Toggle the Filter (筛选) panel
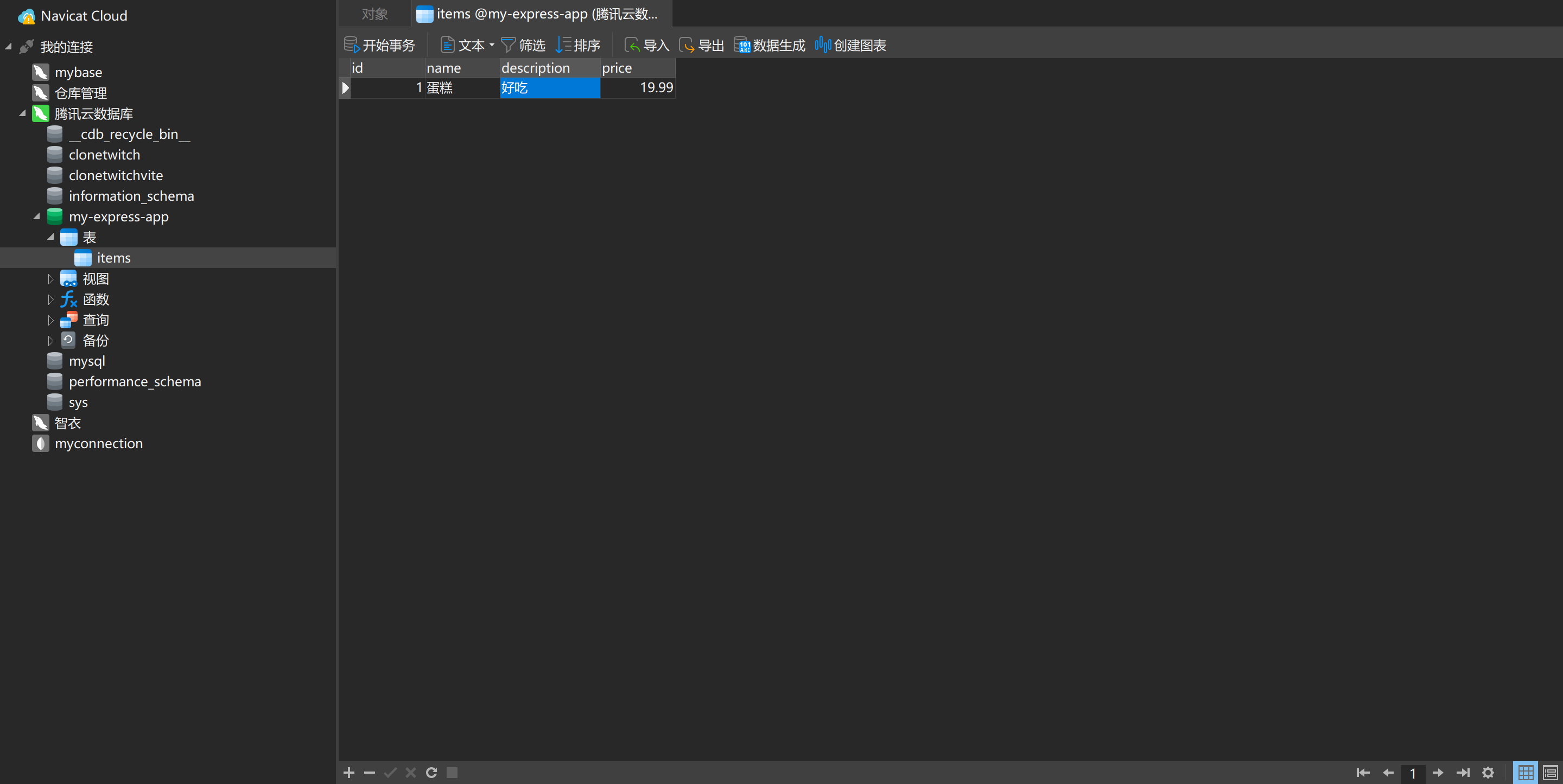 point(523,45)
